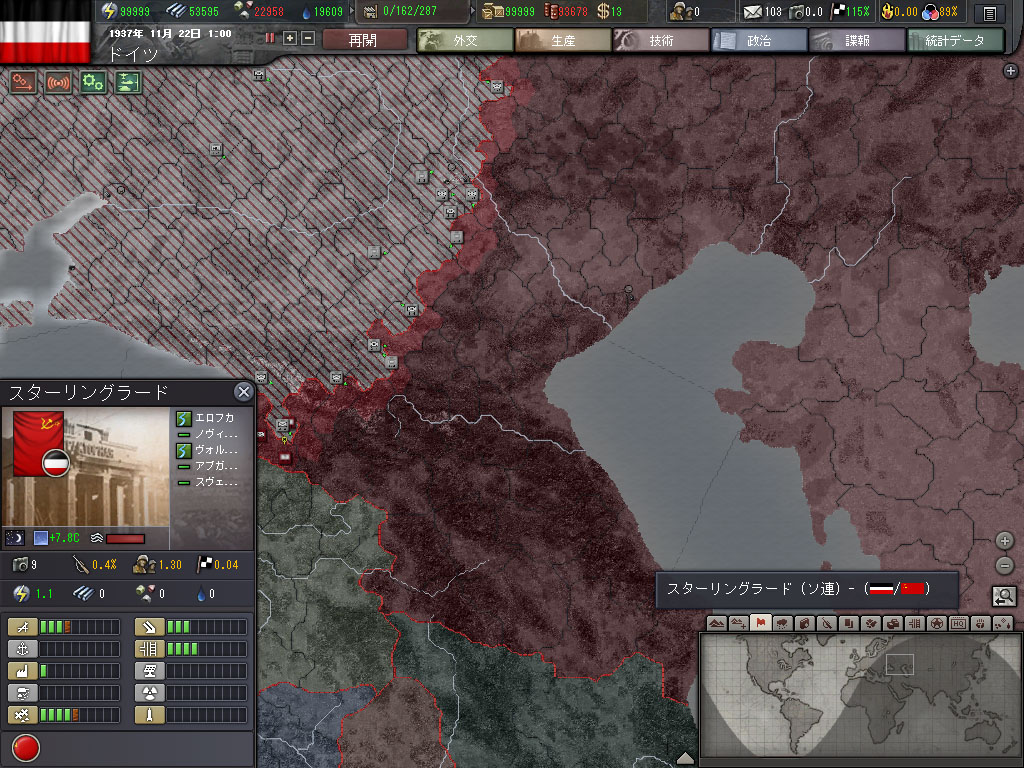Open the 諜報 intelligence tab
Screen dimensions: 1024x768
tap(856, 40)
